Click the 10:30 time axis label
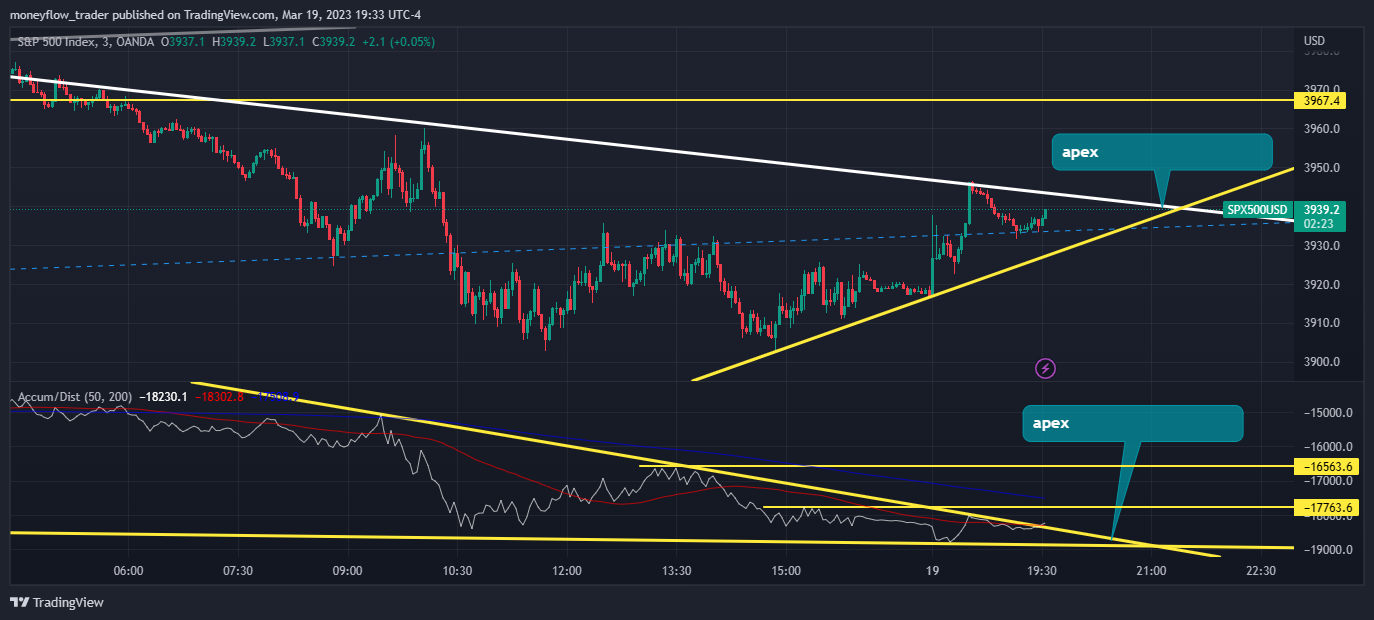The image size is (1374, 620). pos(457,571)
